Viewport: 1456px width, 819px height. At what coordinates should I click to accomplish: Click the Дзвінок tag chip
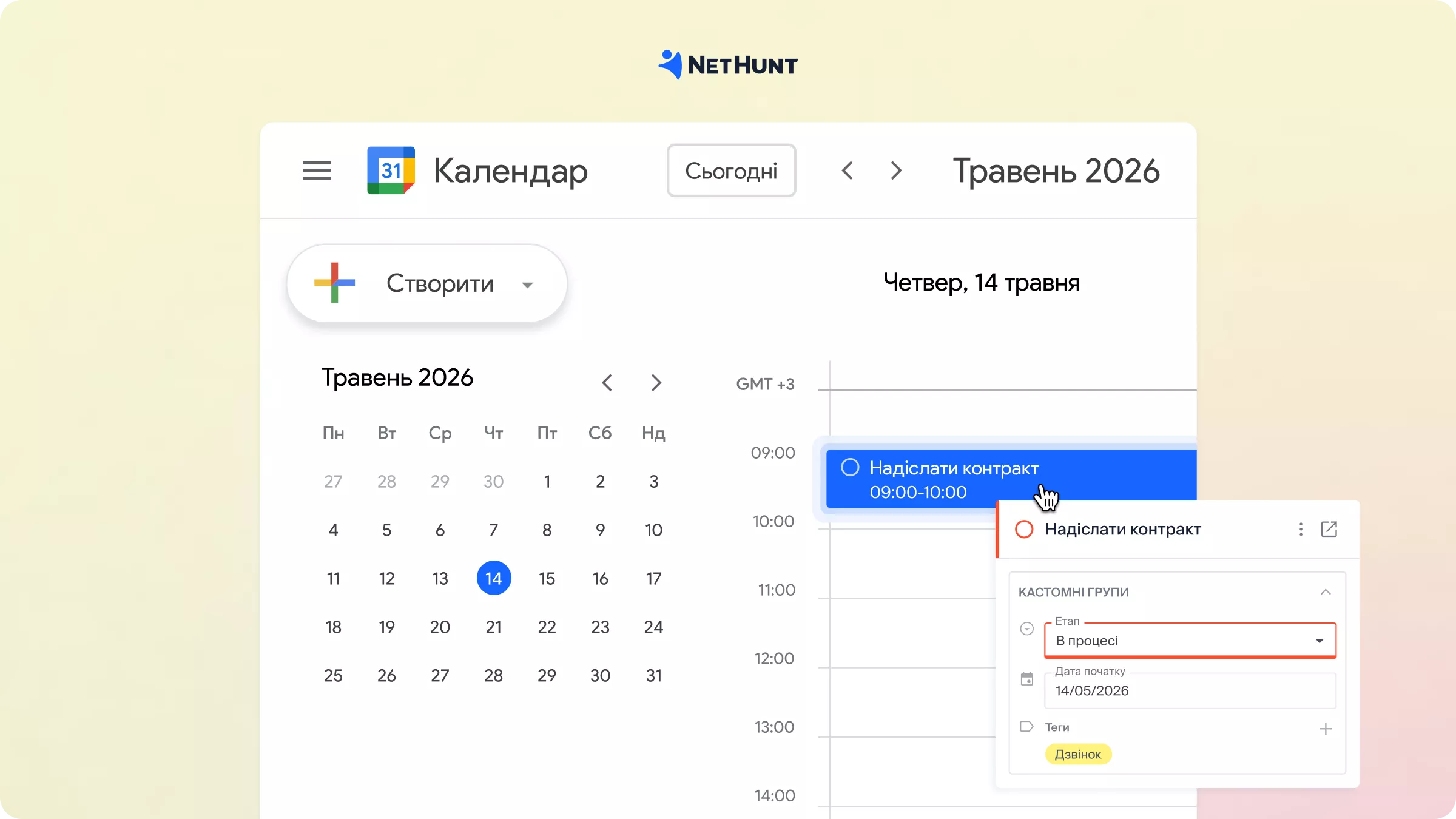click(1078, 754)
